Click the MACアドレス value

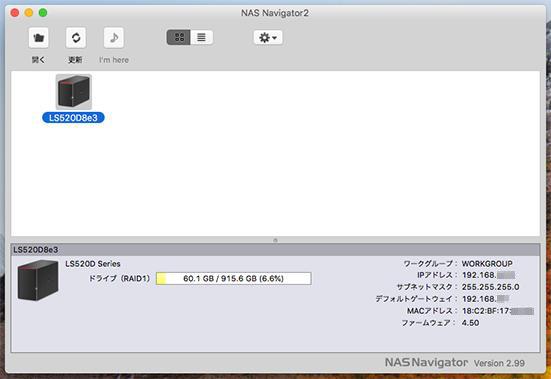coord(498,311)
